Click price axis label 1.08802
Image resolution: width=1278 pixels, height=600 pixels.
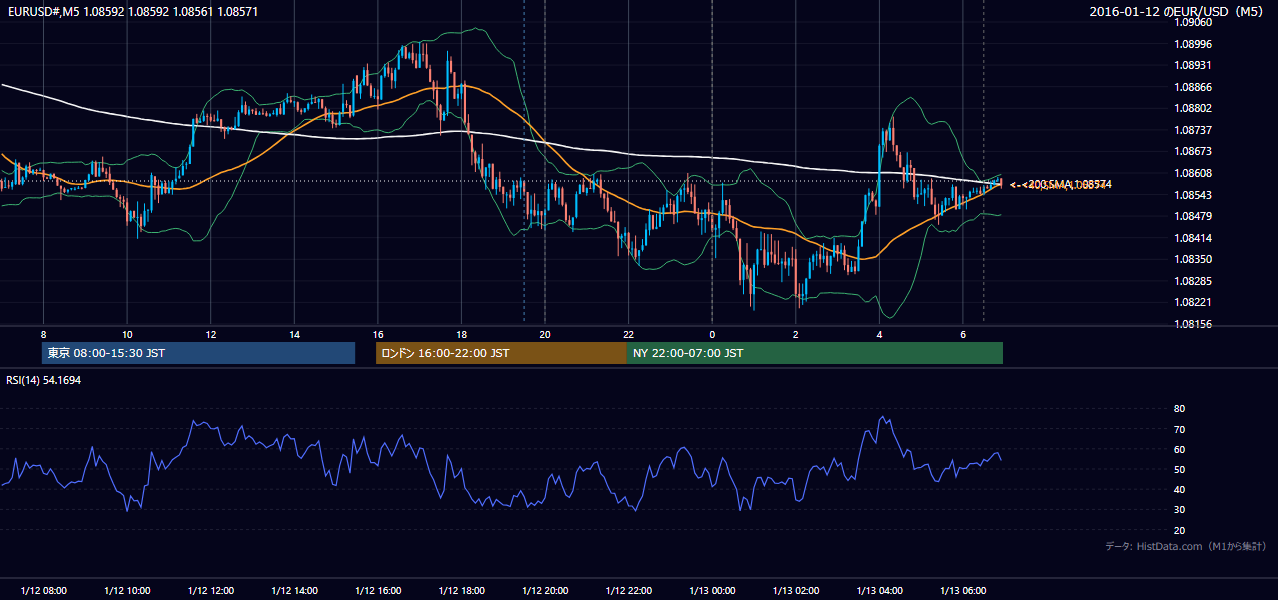tap(1192, 108)
